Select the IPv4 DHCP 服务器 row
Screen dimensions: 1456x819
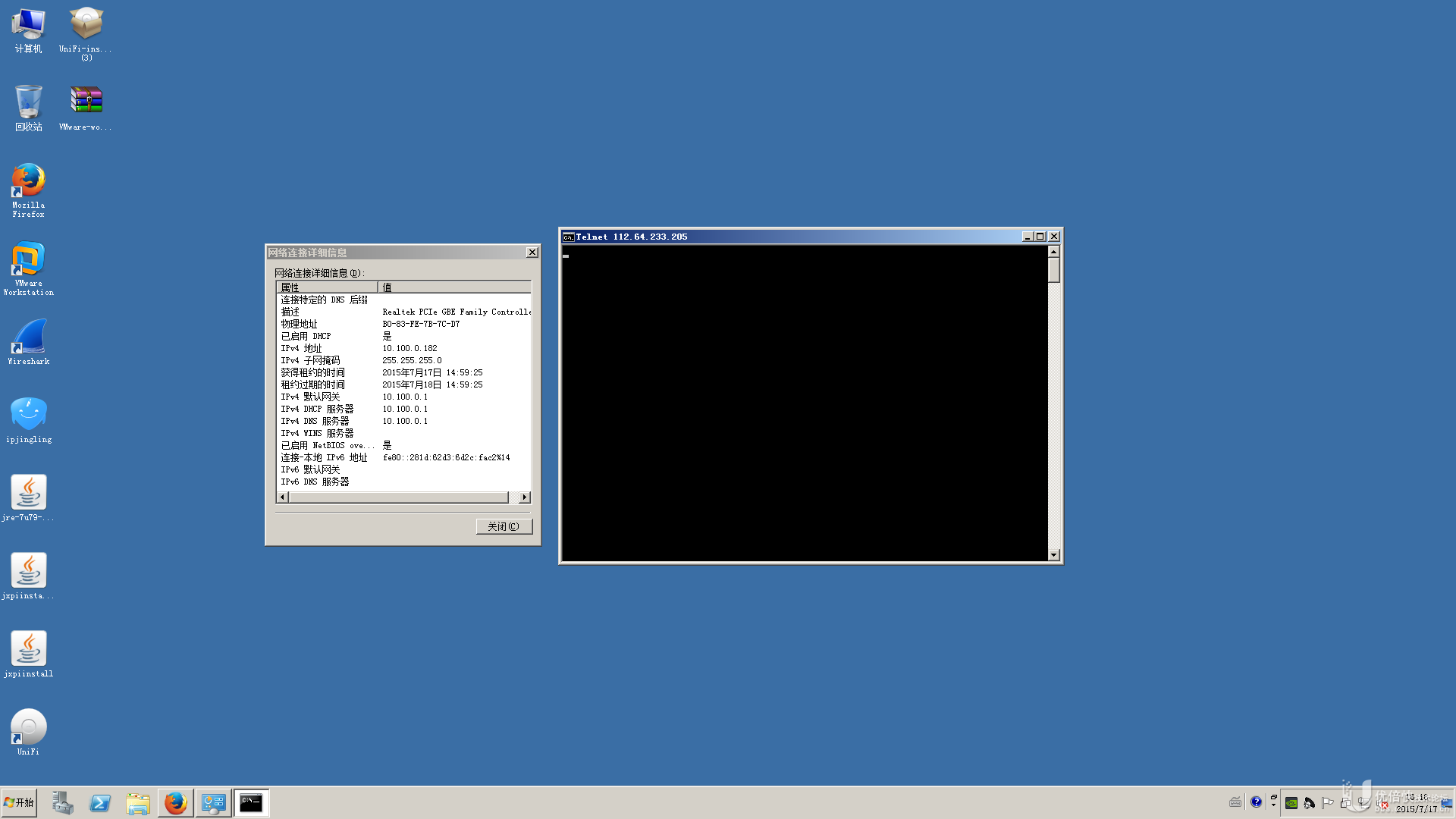pyautogui.click(x=403, y=409)
